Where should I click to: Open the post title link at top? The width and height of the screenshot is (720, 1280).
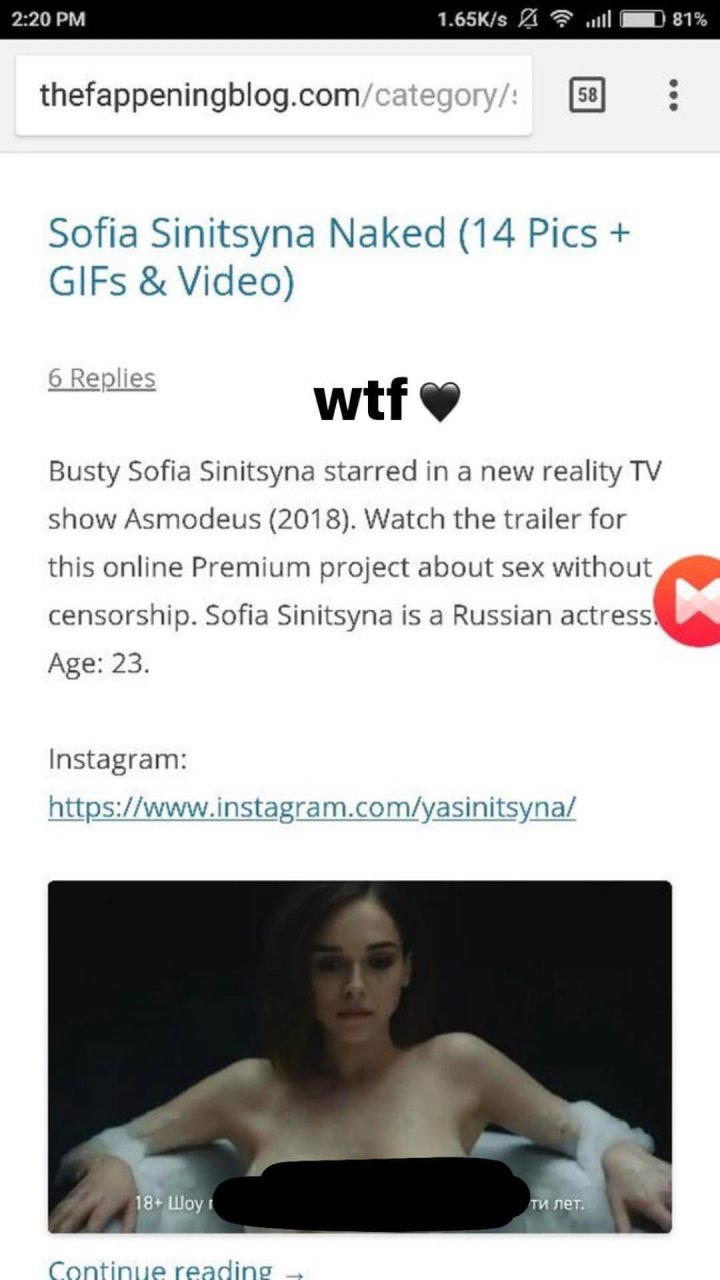[x=339, y=258]
